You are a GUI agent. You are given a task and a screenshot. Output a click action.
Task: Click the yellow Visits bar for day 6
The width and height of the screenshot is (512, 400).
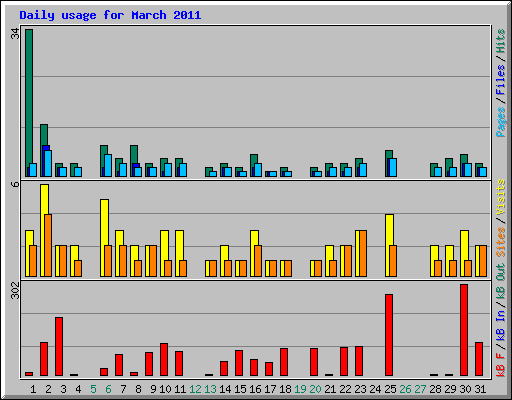103,238
